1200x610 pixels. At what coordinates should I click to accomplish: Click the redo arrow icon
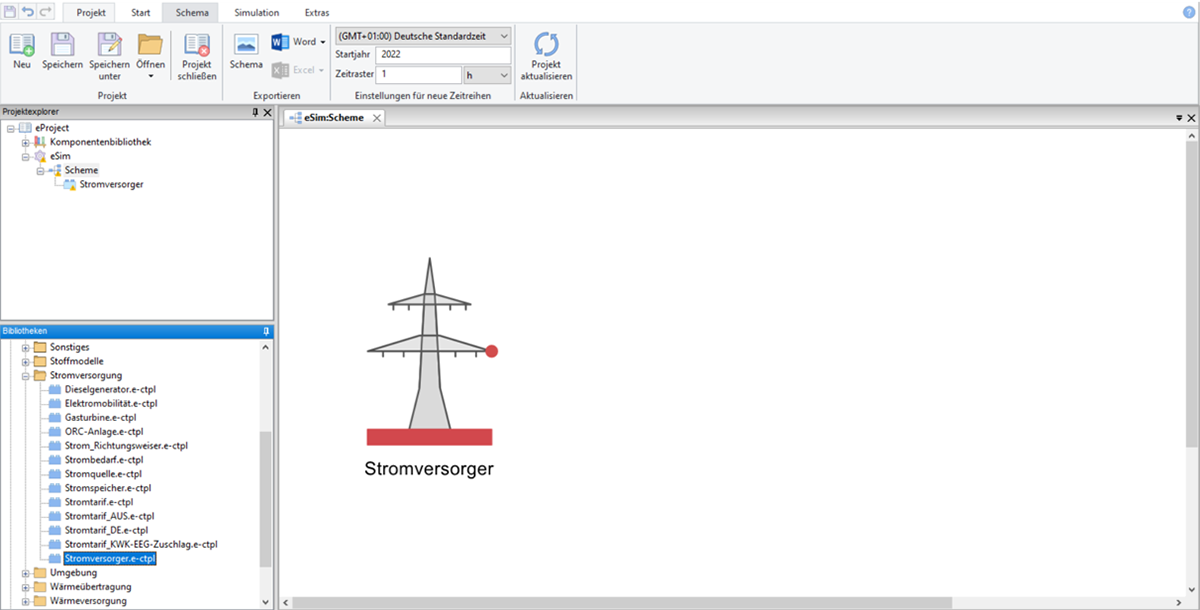pyautogui.click(x=46, y=10)
